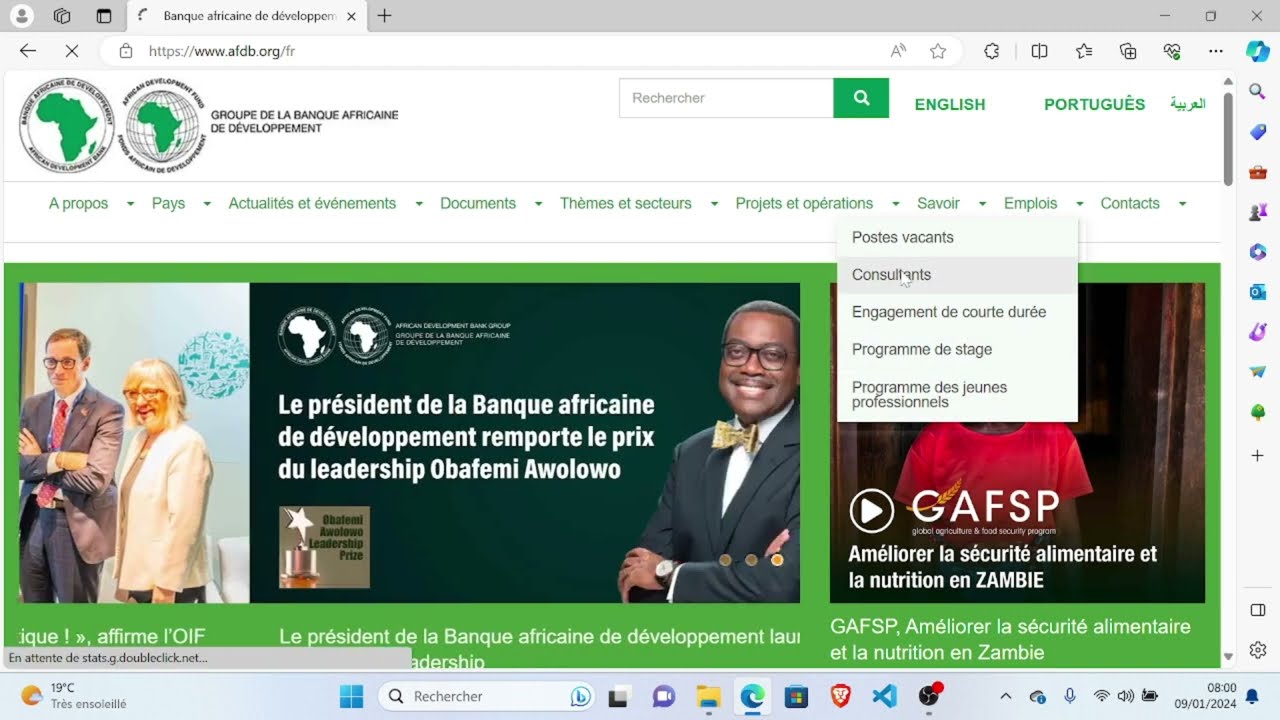Open the Contacts navigation link

pos(1130,203)
